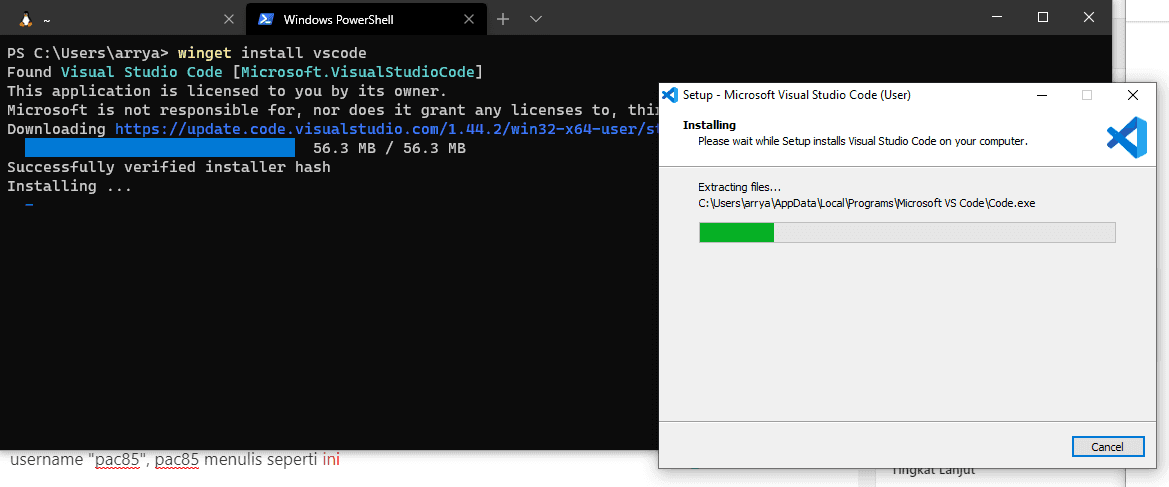Close the "~" terminal tab
The width and height of the screenshot is (1169, 487).
pos(229,19)
